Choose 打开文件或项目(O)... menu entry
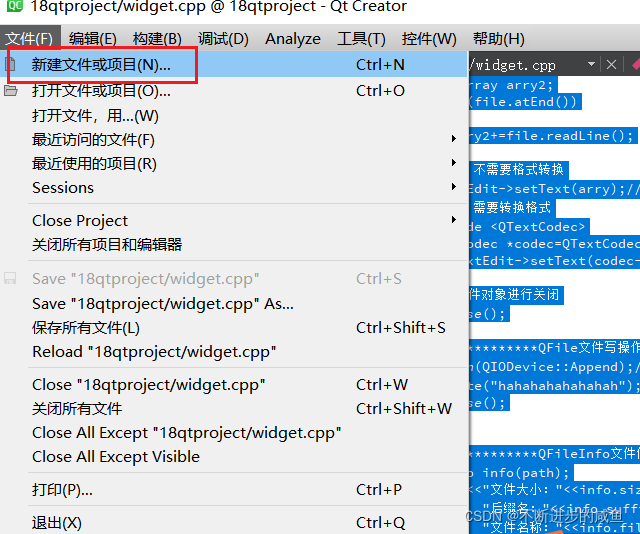The height and width of the screenshot is (534, 640). click(x=233, y=91)
